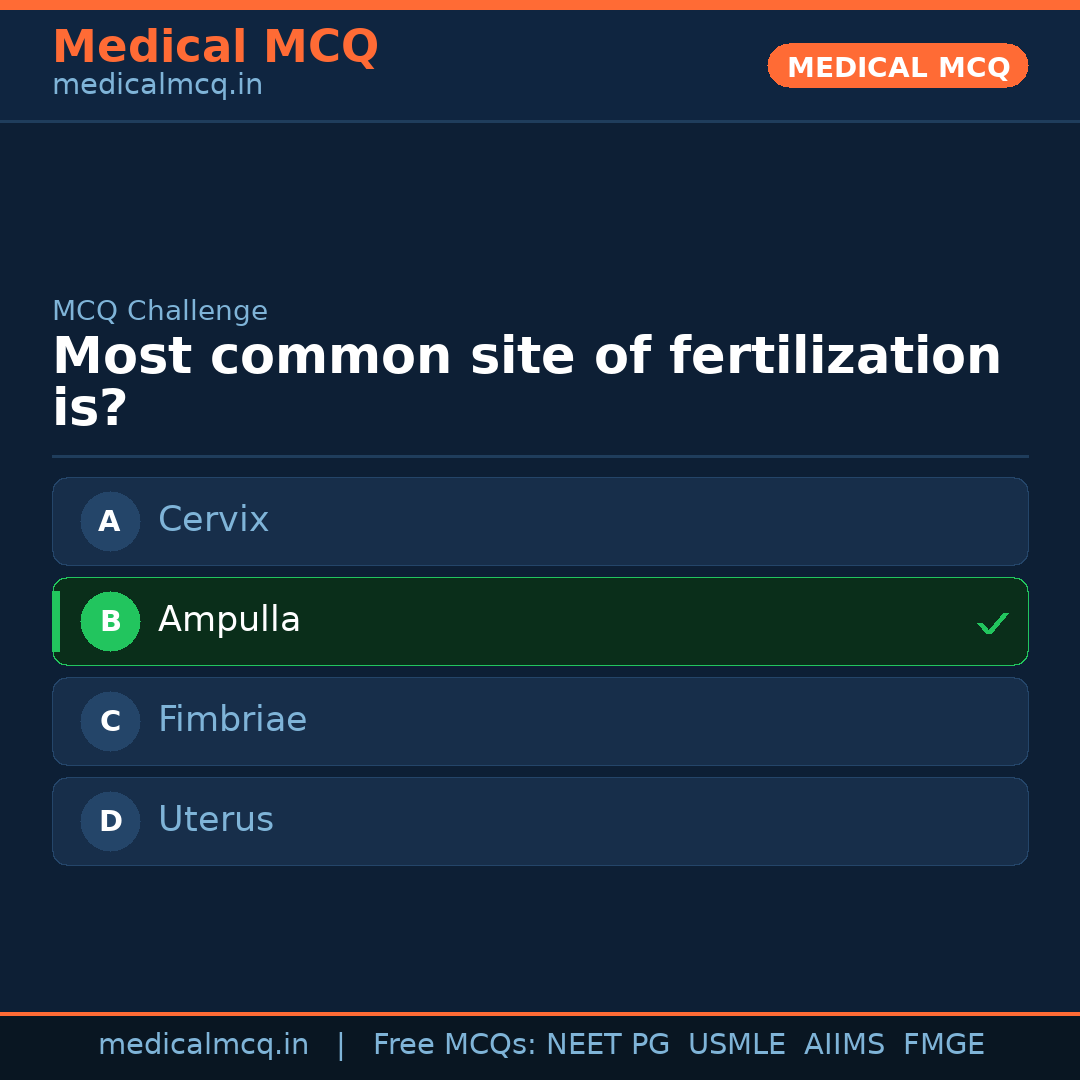This screenshot has width=1080, height=1080.
Task: Pick the Fimbriae answer text
Action: click(x=232, y=720)
